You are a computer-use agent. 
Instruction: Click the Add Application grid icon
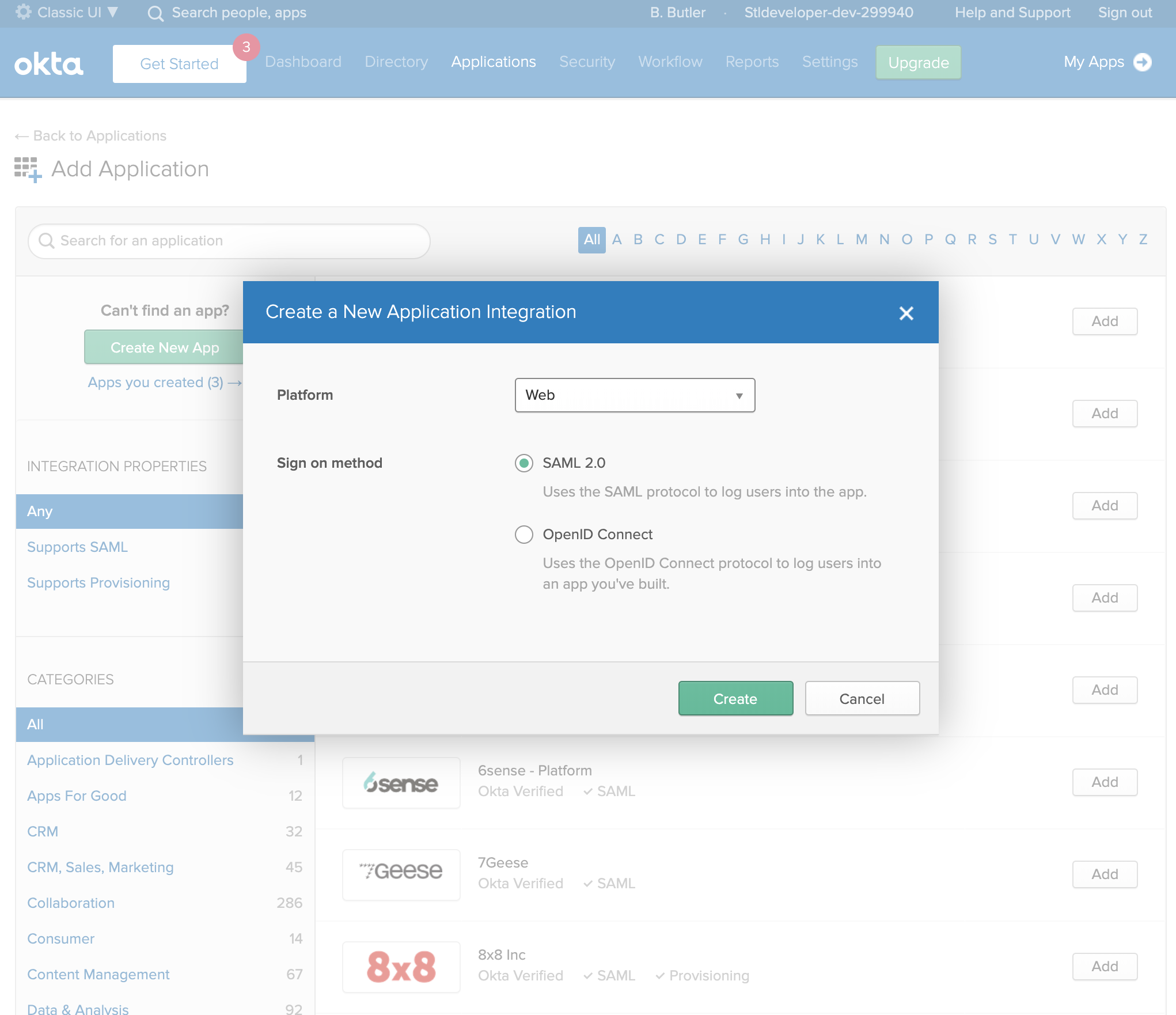28,170
